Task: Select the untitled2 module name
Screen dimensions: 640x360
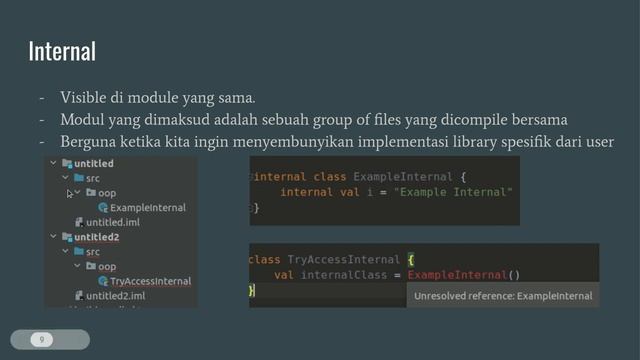Action: tap(96, 237)
